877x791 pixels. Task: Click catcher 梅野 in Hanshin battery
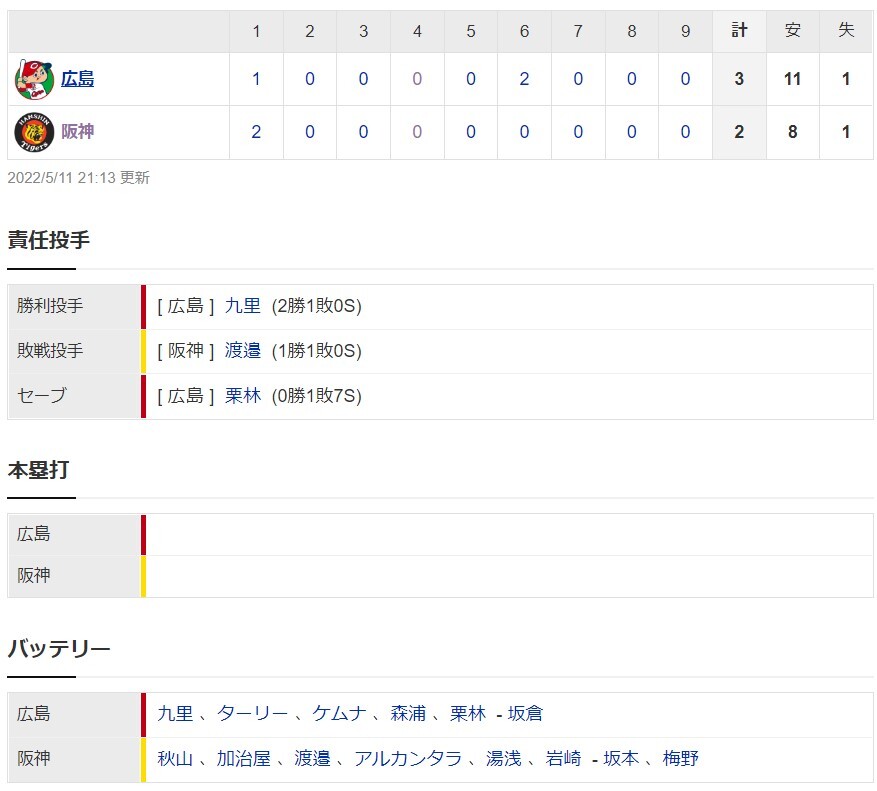[680, 759]
